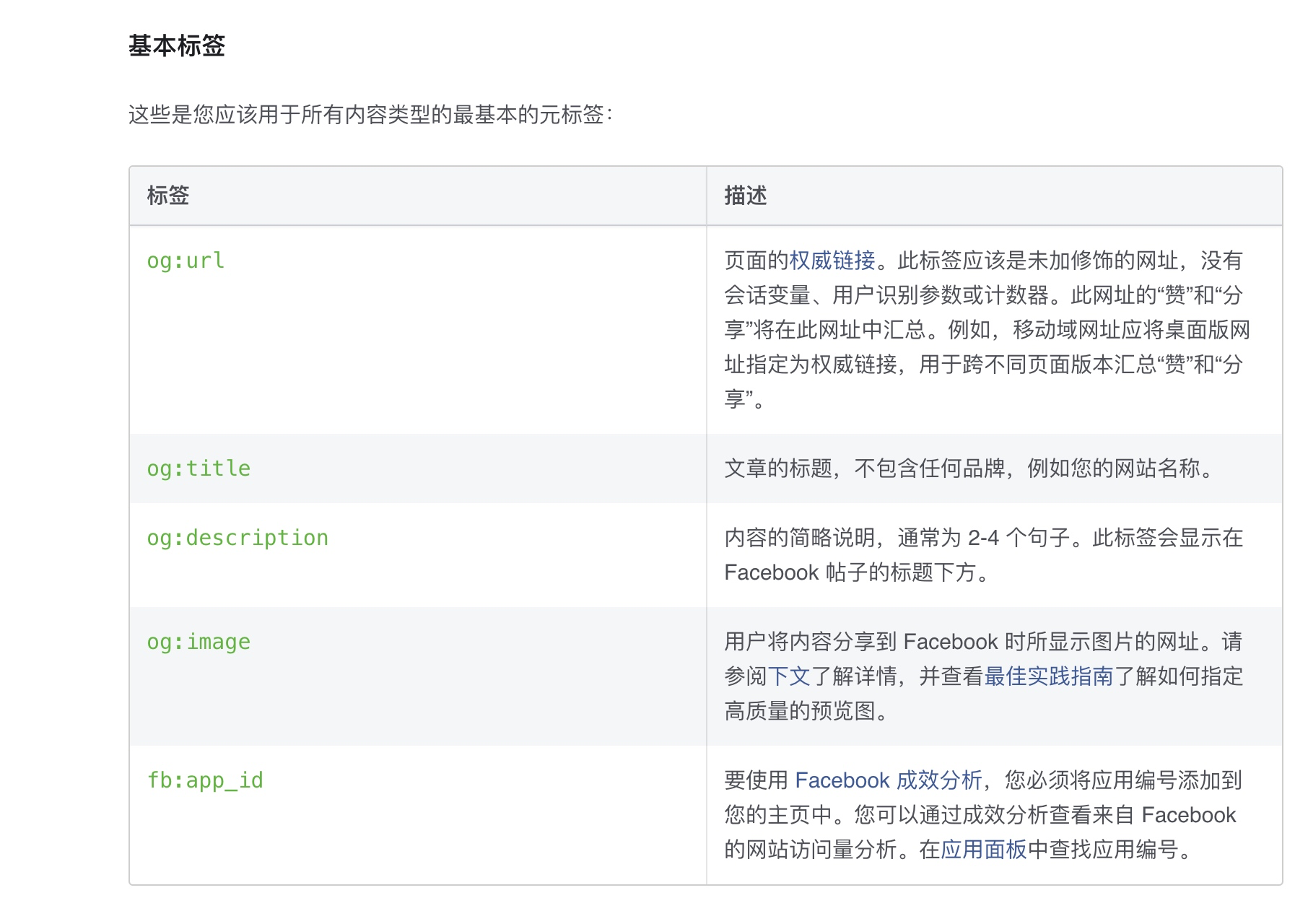
Task: Open the 权威链接 hyperlink
Action: coord(832,261)
